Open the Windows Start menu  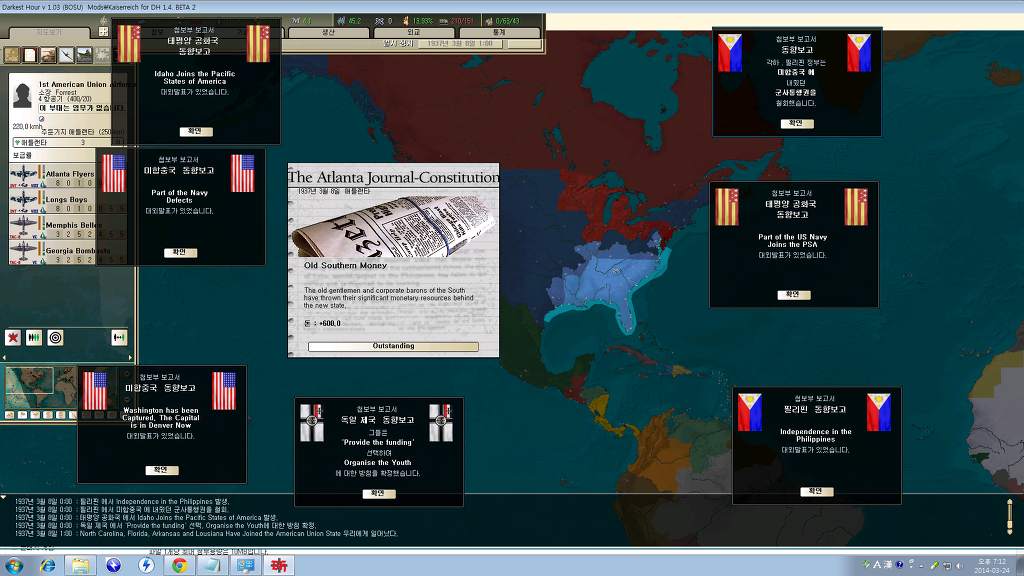tap(14, 565)
